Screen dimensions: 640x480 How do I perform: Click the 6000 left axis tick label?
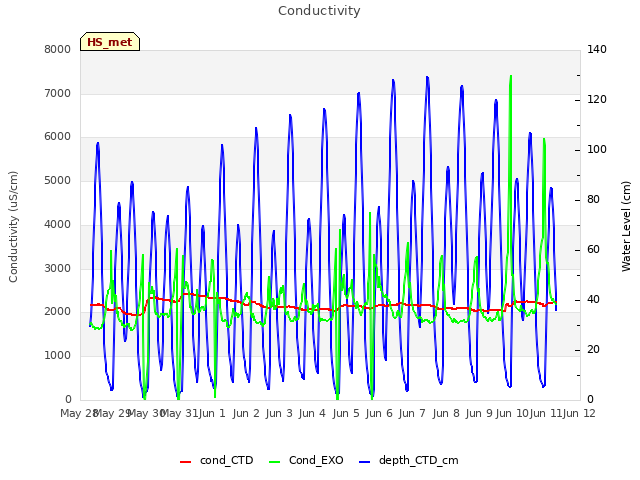pyautogui.click(x=58, y=137)
